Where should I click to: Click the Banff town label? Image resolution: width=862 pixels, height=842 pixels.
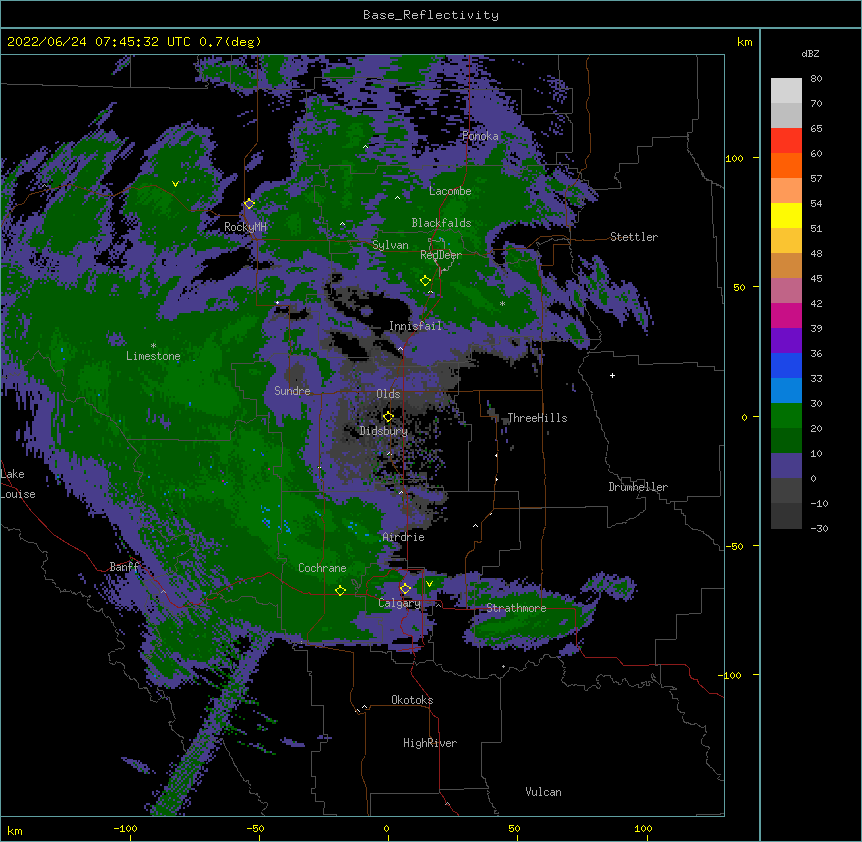pos(124,567)
